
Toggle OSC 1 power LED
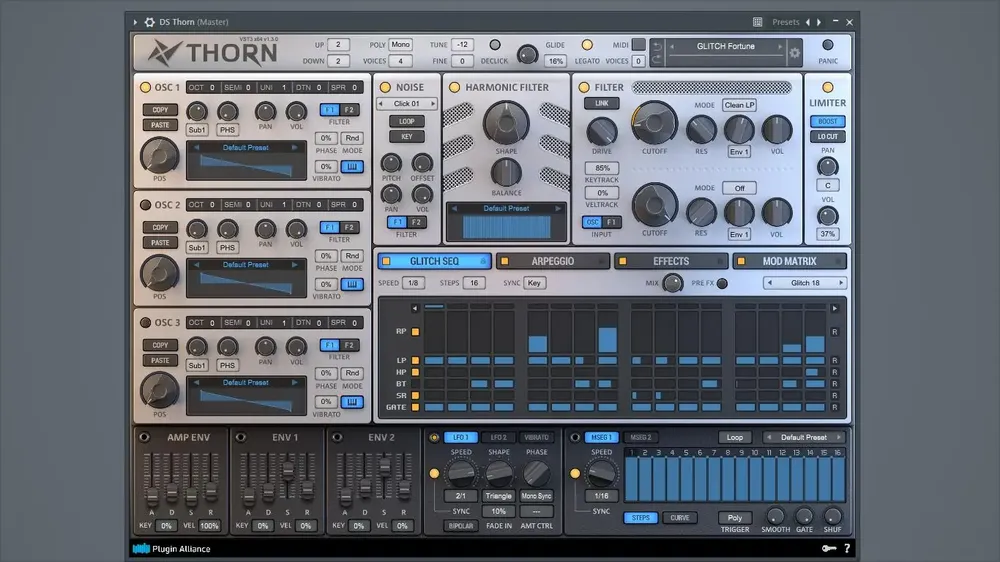pos(145,87)
